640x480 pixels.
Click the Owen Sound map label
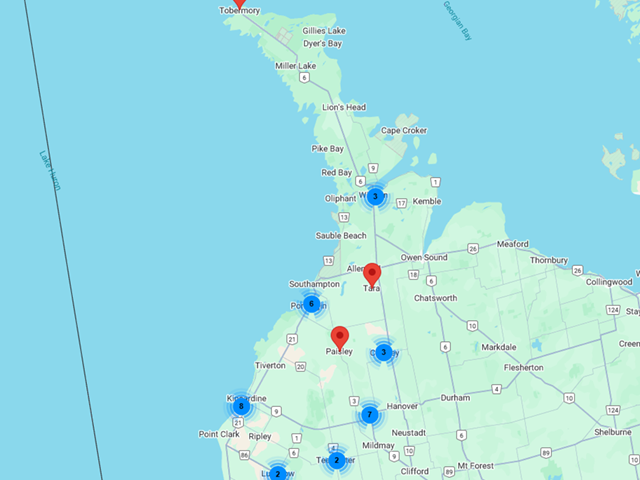(x=425, y=257)
